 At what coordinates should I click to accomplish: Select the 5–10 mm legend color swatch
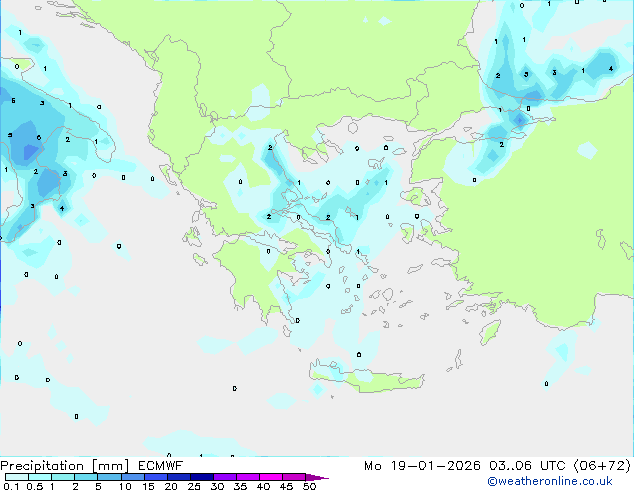[109, 477]
